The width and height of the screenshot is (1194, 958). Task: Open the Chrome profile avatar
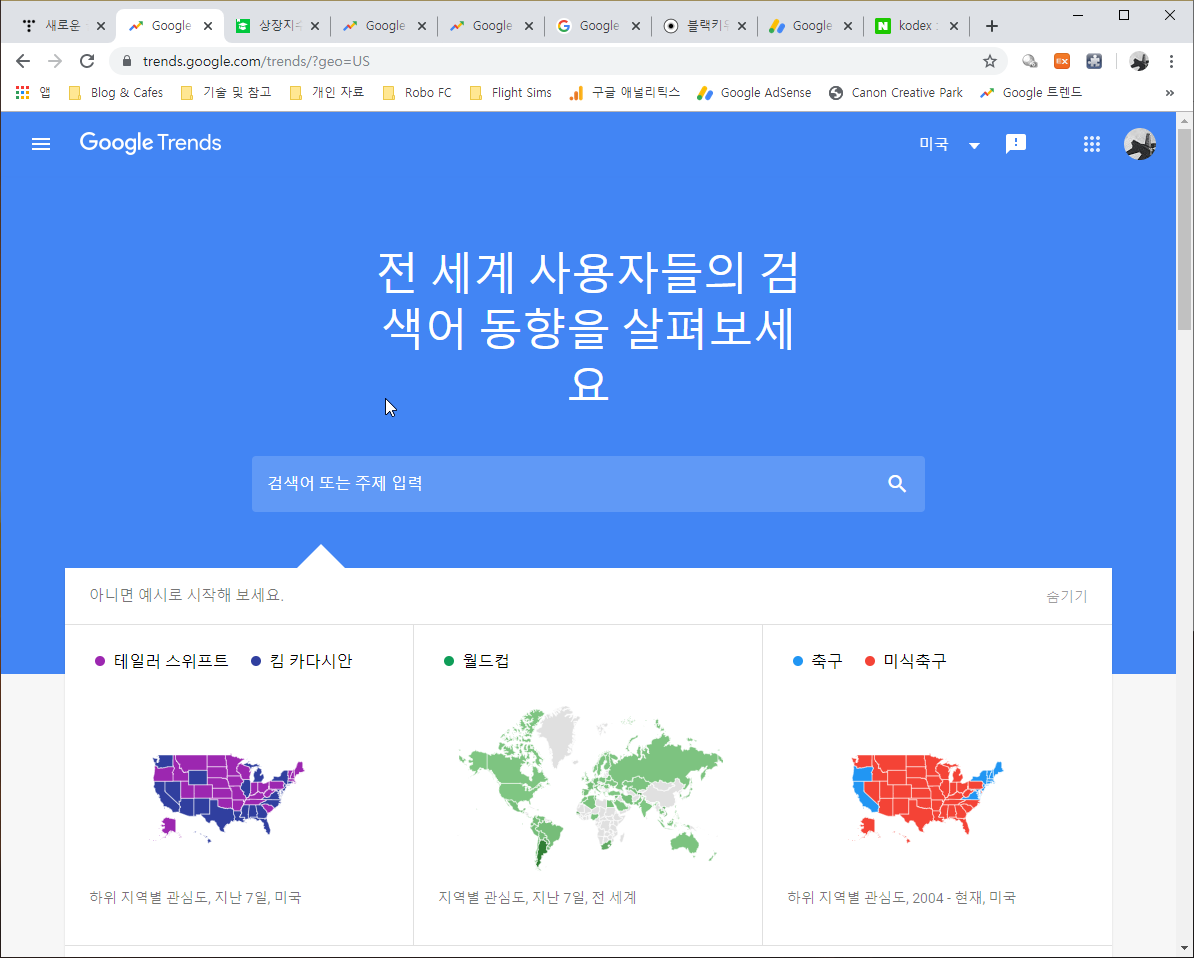coord(1139,61)
